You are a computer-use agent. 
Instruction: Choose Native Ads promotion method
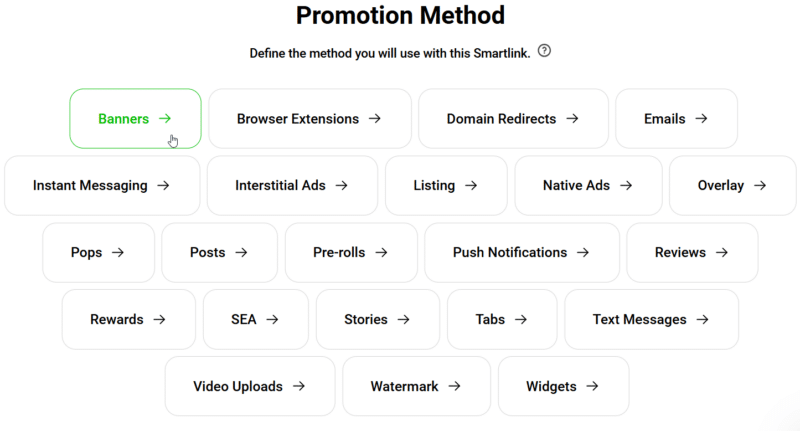coord(588,185)
